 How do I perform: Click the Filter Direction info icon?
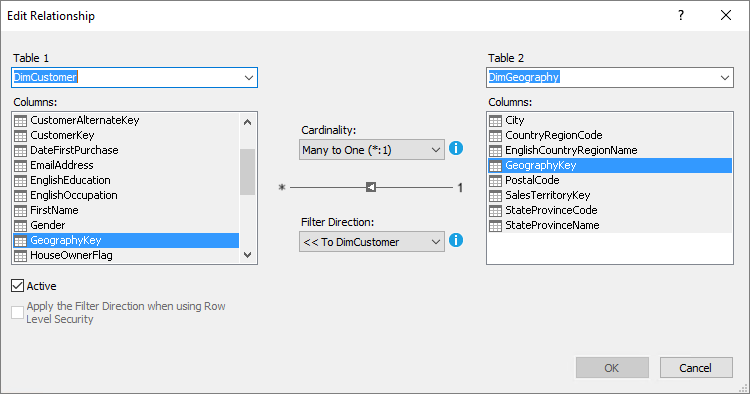pos(456,240)
